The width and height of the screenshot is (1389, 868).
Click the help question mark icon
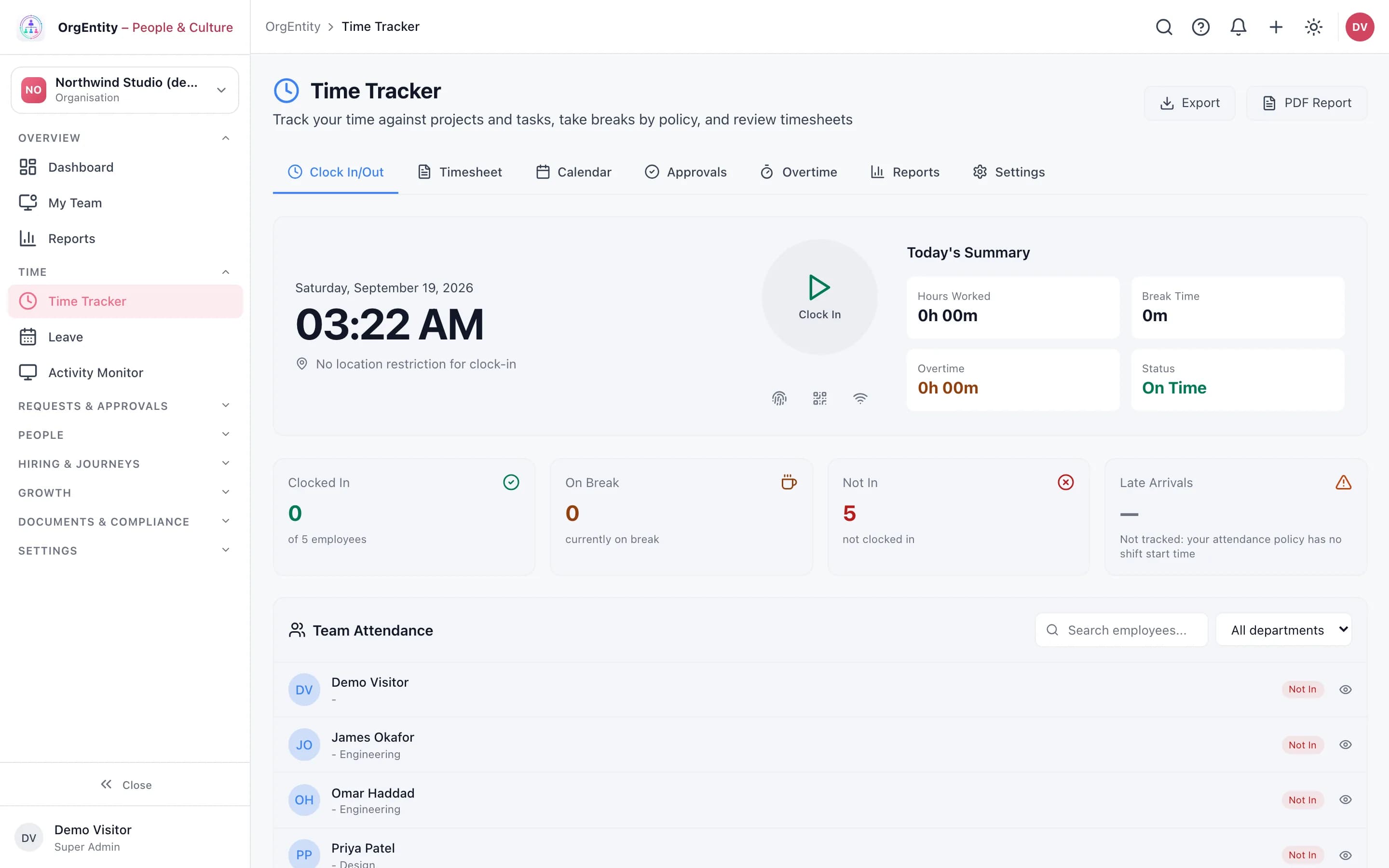click(1201, 27)
